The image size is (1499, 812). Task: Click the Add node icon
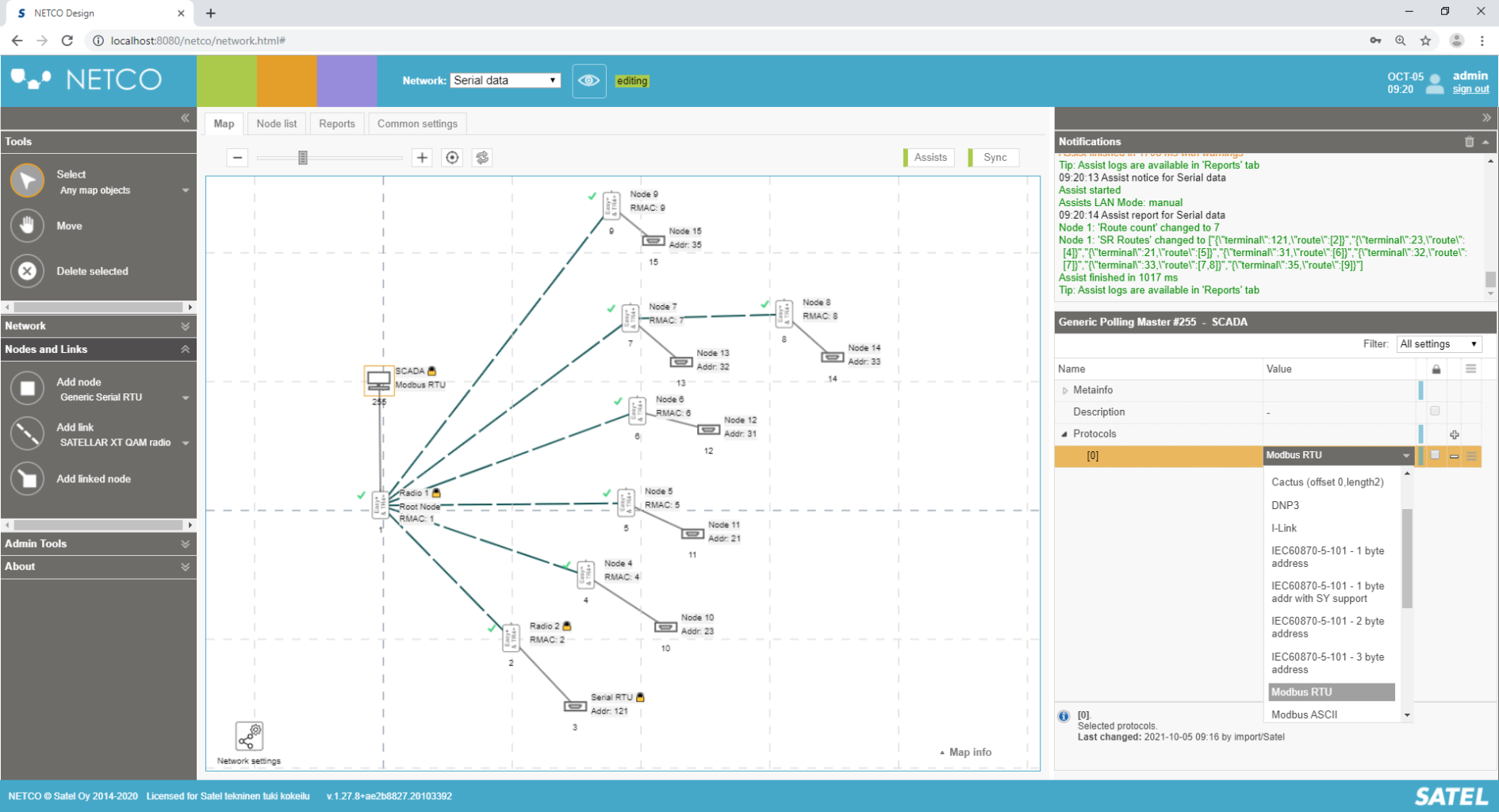click(27, 389)
